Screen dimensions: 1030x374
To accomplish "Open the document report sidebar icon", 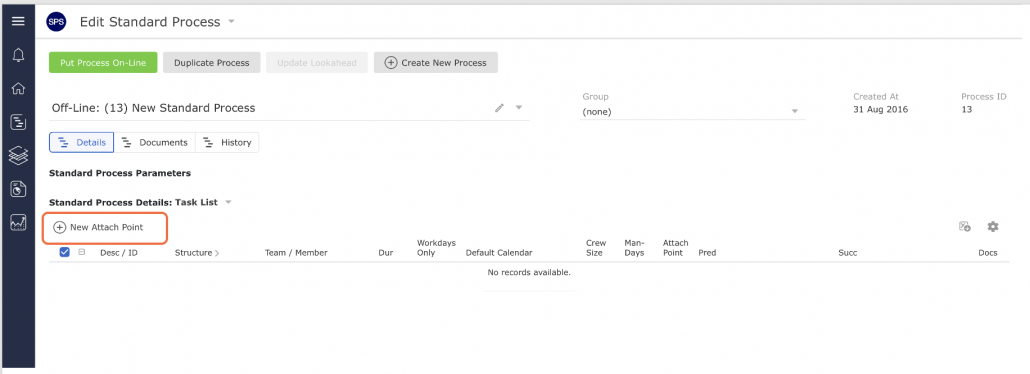I will (x=18, y=189).
